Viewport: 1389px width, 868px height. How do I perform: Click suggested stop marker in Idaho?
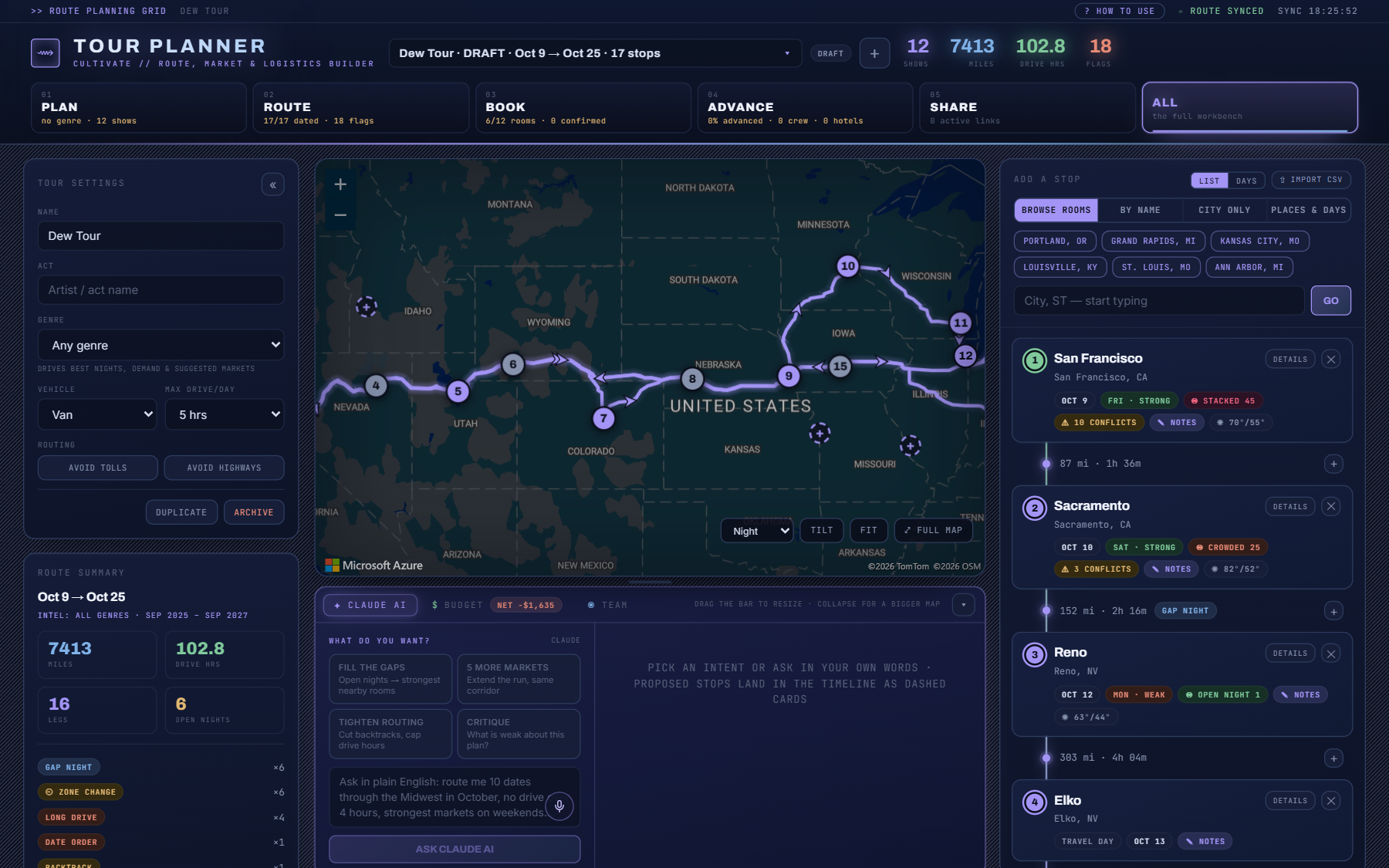point(366,306)
